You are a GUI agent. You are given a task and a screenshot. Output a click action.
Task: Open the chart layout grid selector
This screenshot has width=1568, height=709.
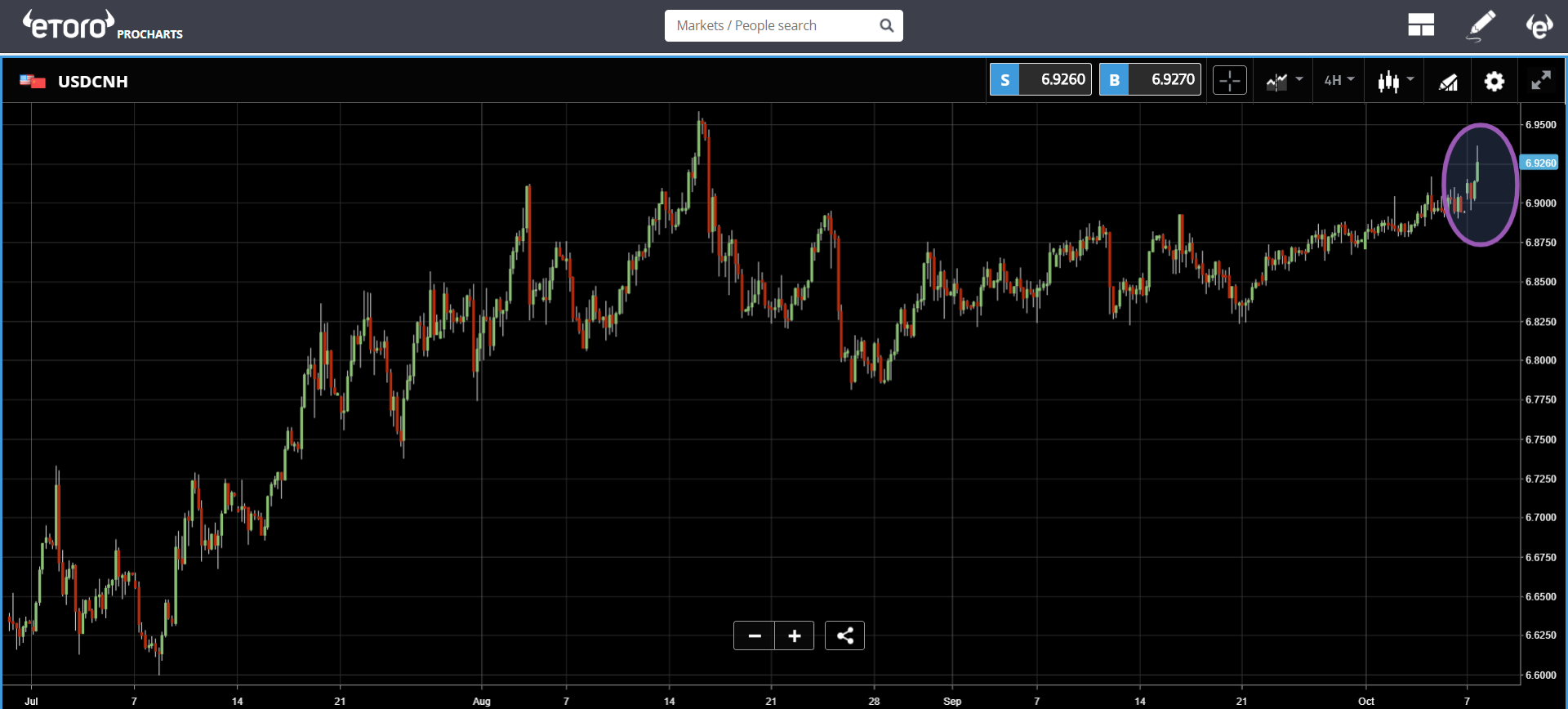coord(1420,25)
